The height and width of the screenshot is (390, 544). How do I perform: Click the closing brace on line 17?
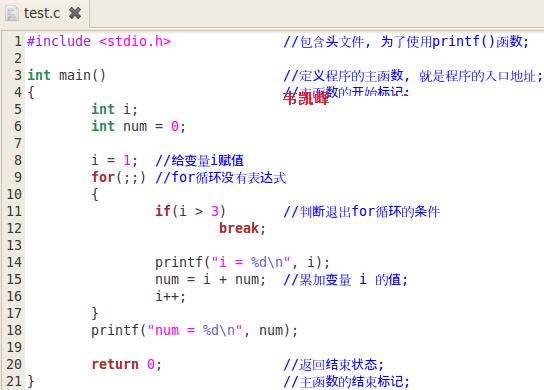[x=95, y=313]
